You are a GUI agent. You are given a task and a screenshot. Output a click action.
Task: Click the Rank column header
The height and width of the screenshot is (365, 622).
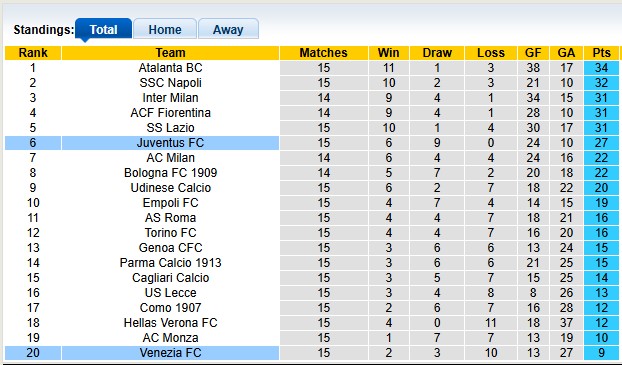point(33,53)
